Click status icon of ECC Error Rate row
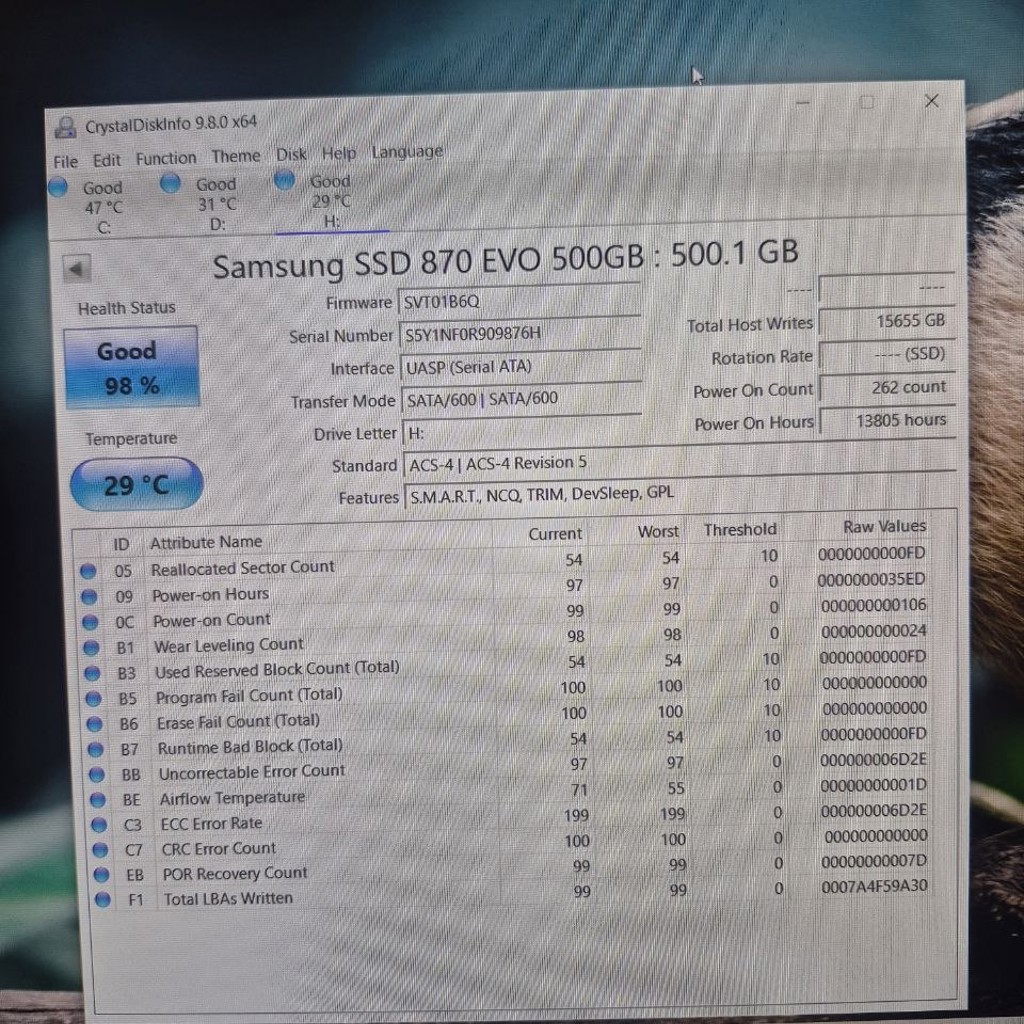This screenshot has height=1024, width=1024. click(x=99, y=825)
